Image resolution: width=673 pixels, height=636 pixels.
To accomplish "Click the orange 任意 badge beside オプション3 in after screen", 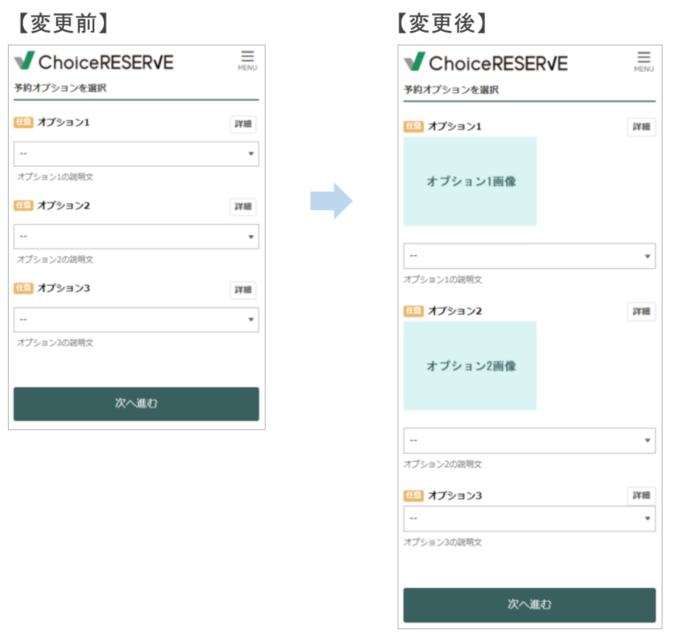I will tap(414, 496).
